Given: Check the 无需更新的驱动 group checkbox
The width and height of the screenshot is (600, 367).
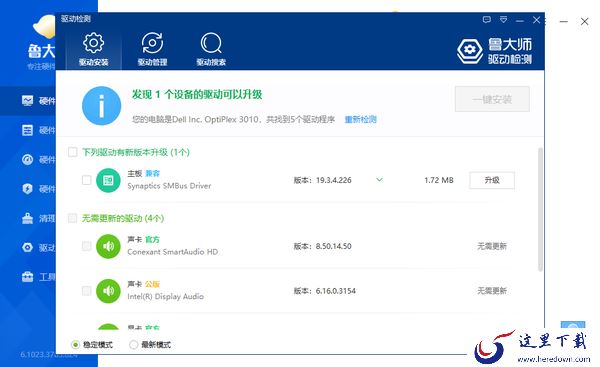Looking at the screenshot, I should click(72, 218).
